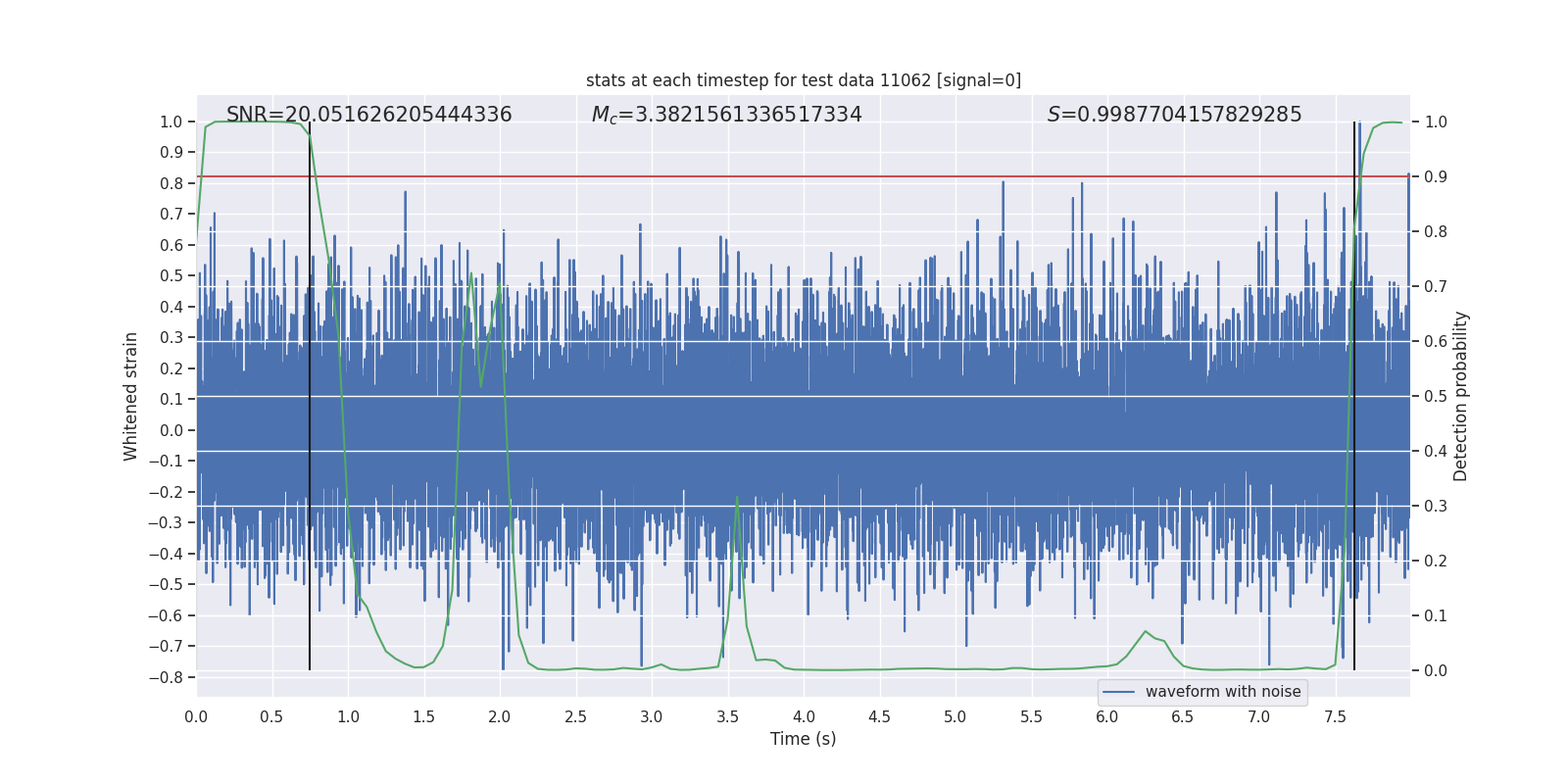Click the SNR value annotation
Viewport: 1568px width, 784px height.
368,115
